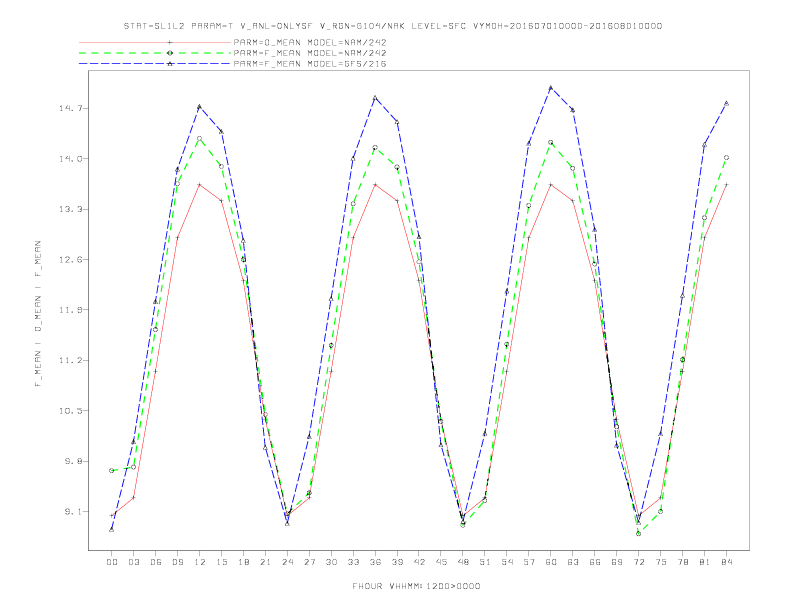Select legend entry PARM=F_MEAN MODEL=NAM/242
This screenshot has width=792, height=612.
click(310, 53)
